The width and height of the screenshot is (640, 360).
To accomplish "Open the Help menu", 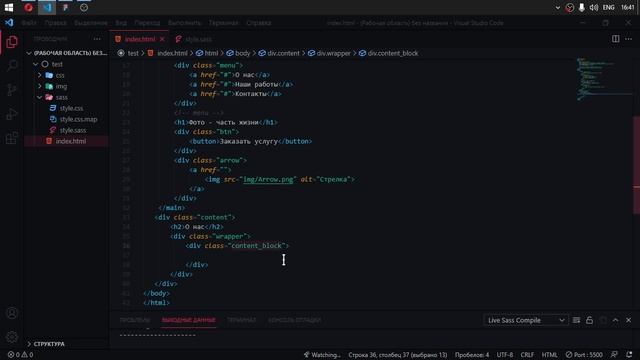I will (x=258, y=23).
